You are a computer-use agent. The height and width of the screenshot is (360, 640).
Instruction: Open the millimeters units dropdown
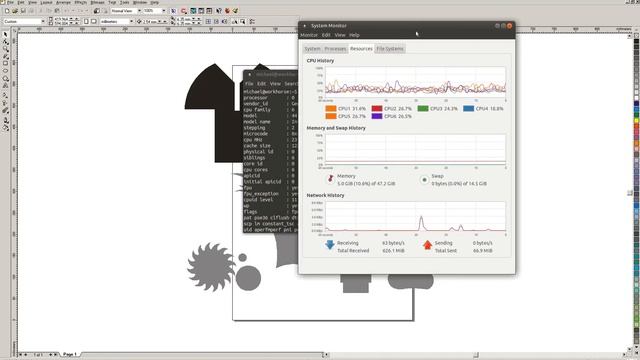tap(131, 21)
